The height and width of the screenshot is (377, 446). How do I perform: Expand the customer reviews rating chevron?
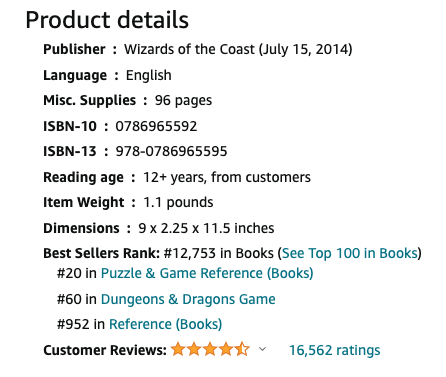[262, 349]
